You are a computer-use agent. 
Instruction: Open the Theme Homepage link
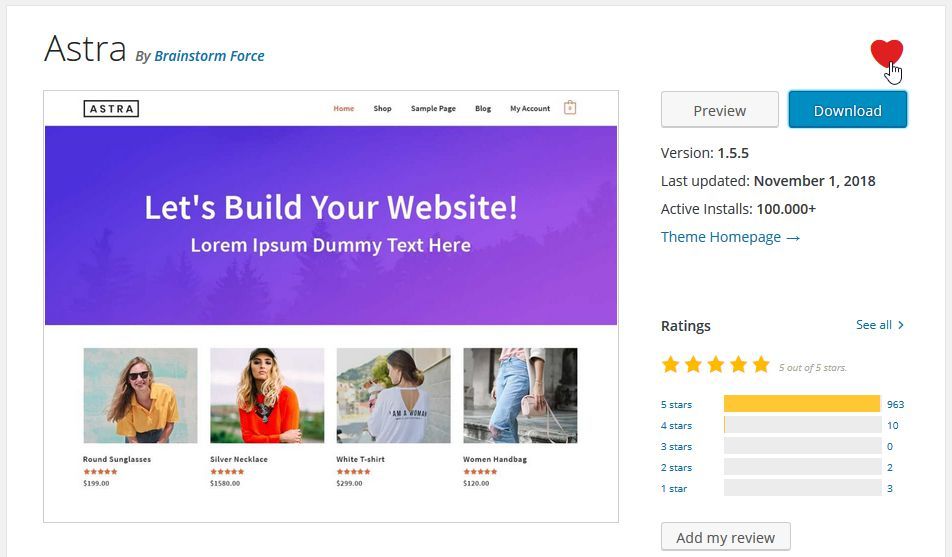(730, 237)
